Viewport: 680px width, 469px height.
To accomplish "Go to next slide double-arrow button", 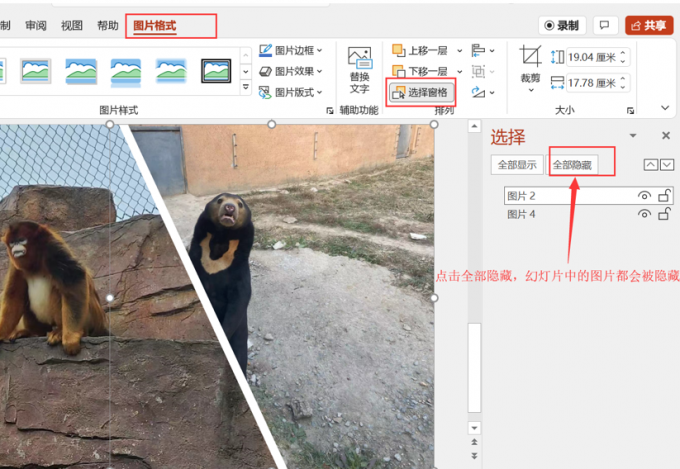I will pyautogui.click(x=474, y=456).
